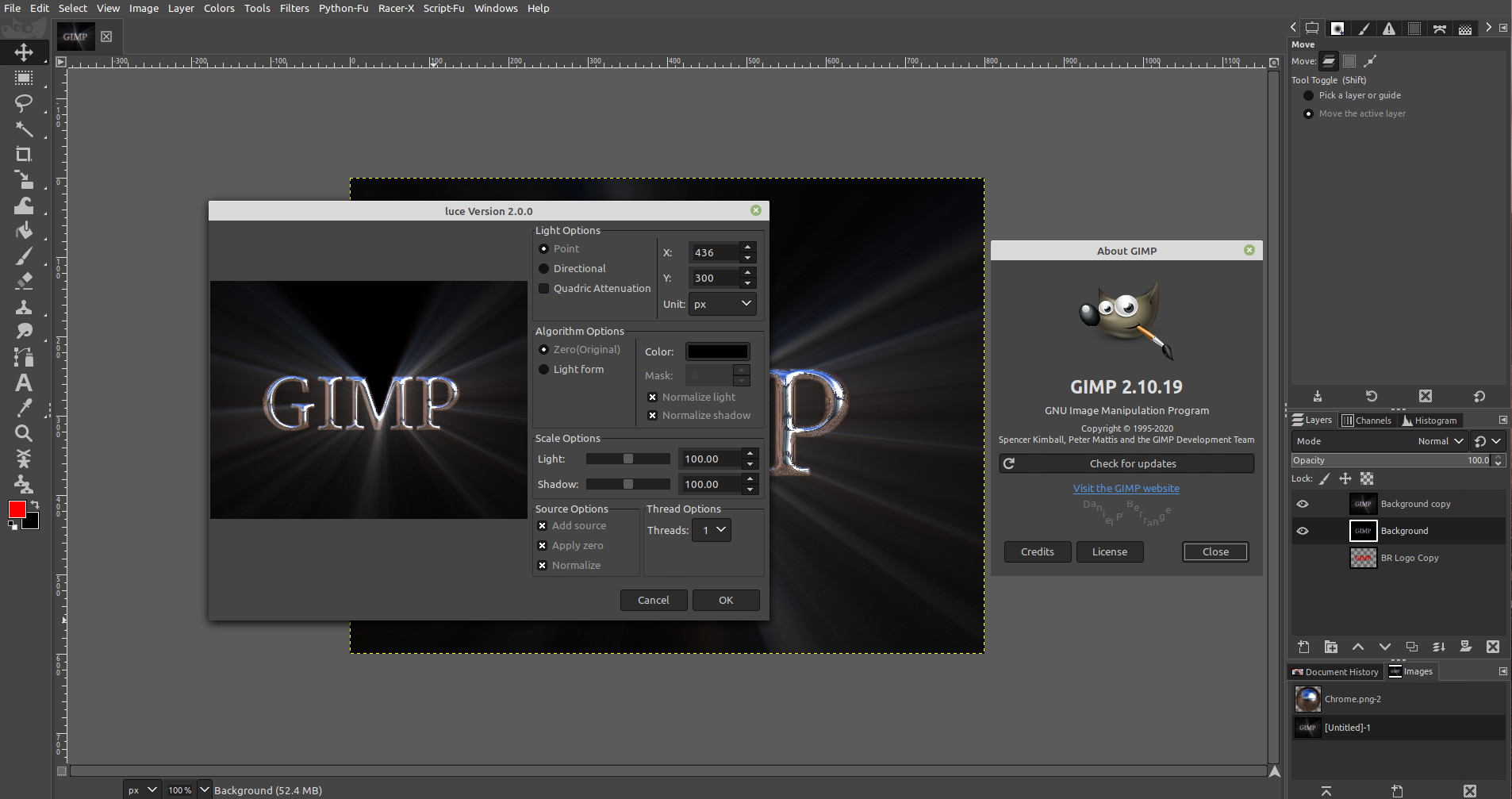The width and height of the screenshot is (1512, 799).
Task: Choose the Light form algorithm option
Action: (571, 369)
